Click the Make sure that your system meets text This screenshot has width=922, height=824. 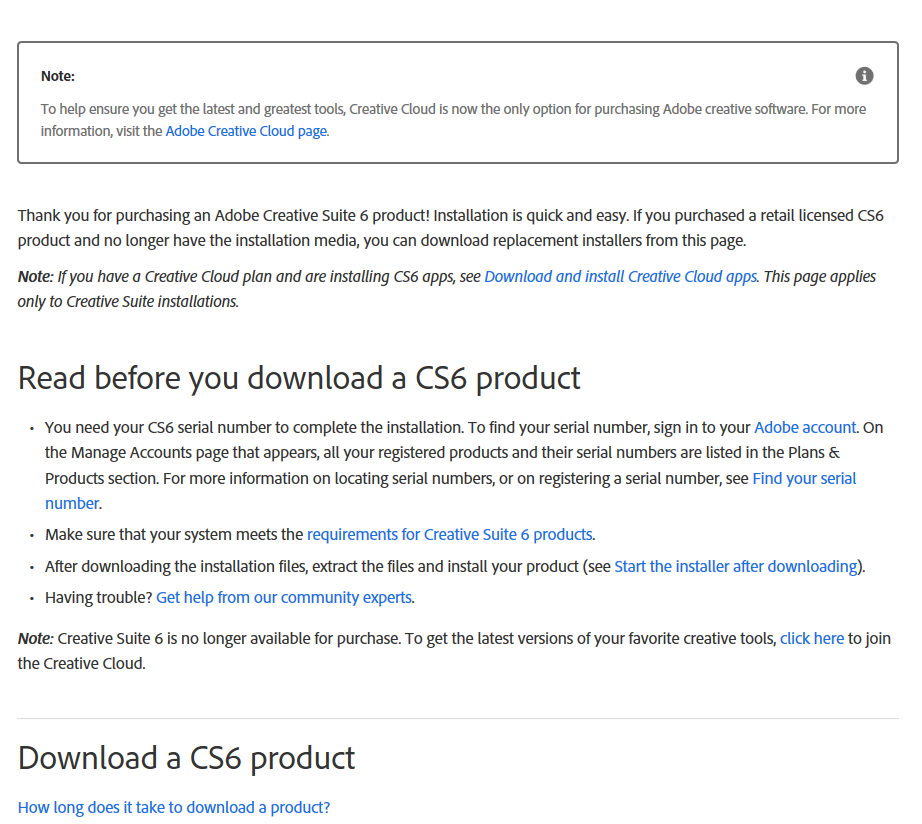click(174, 535)
